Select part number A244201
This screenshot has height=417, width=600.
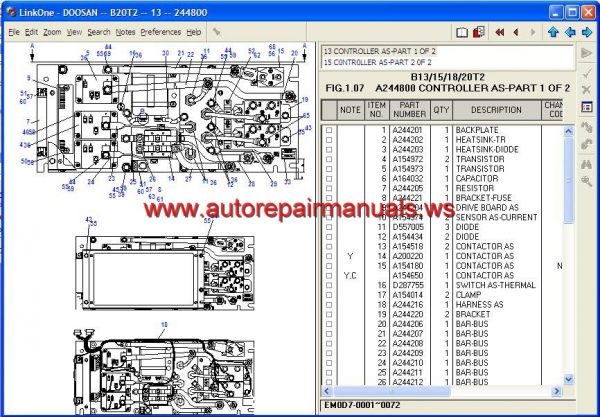click(408, 130)
